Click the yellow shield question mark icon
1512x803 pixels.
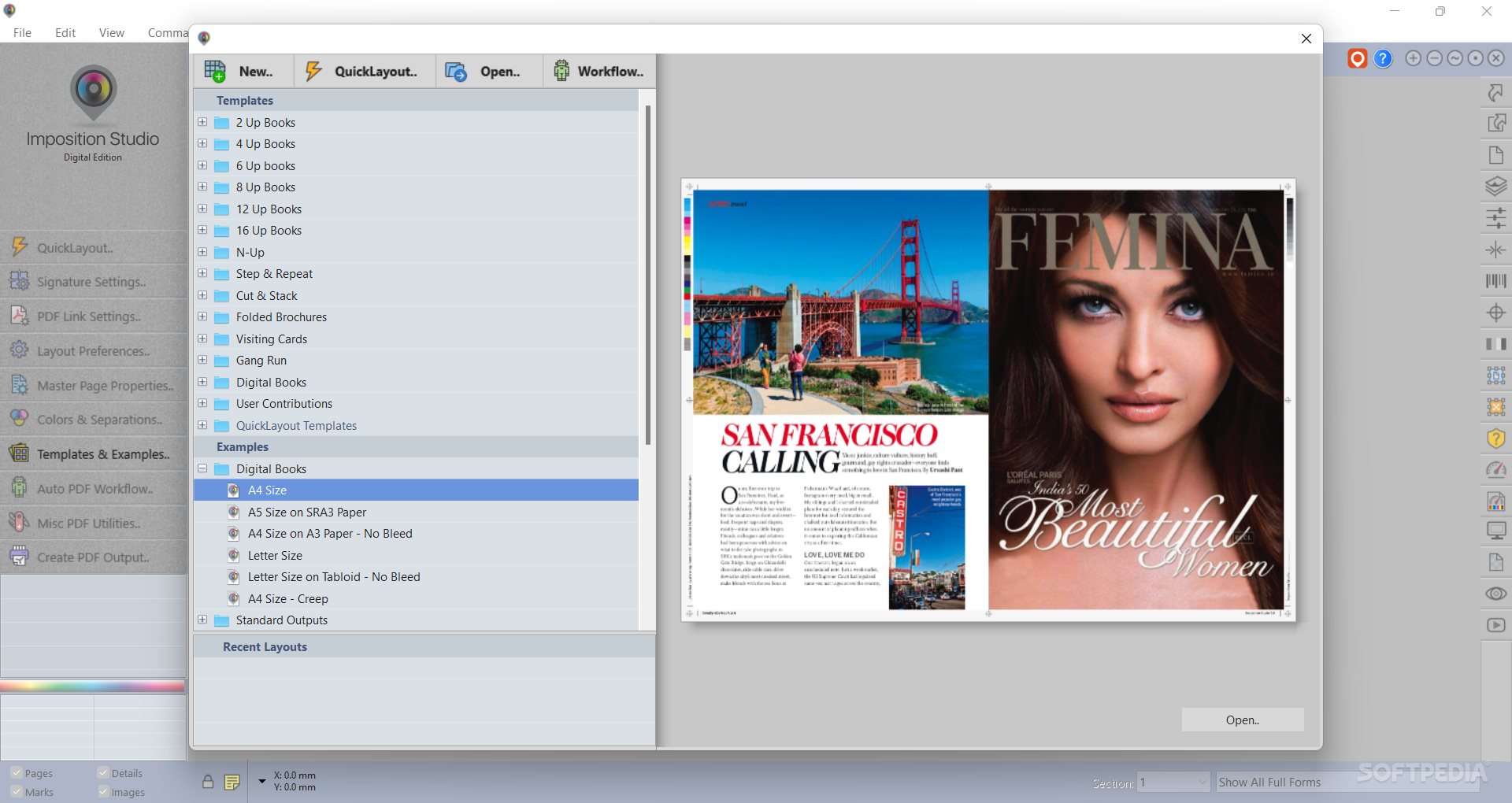click(x=1495, y=439)
